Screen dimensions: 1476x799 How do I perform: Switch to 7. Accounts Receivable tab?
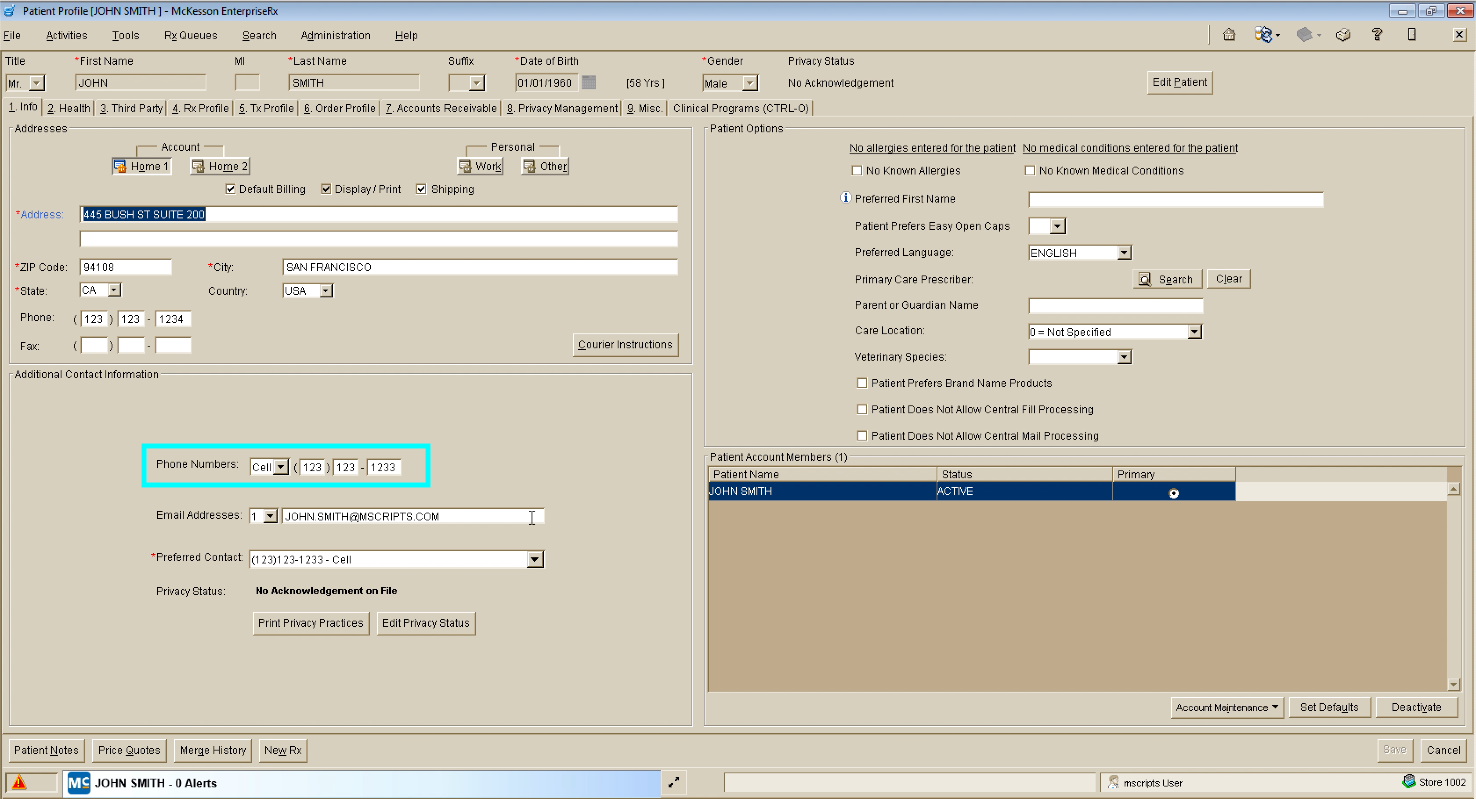click(441, 108)
